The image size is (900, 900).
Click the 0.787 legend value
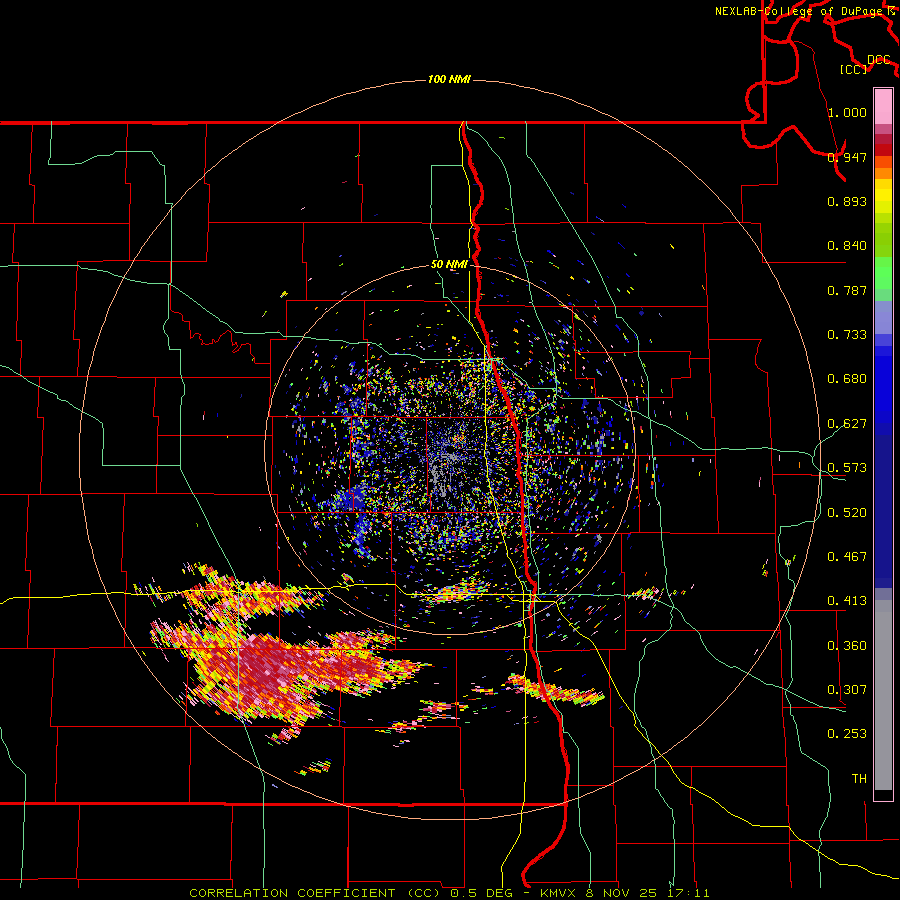point(847,290)
